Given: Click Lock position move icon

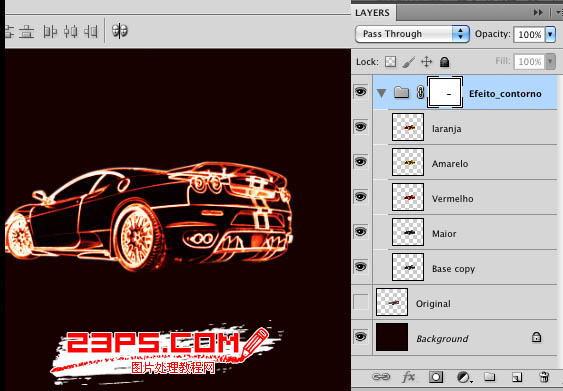Looking at the screenshot, I should [x=426, y=62].
